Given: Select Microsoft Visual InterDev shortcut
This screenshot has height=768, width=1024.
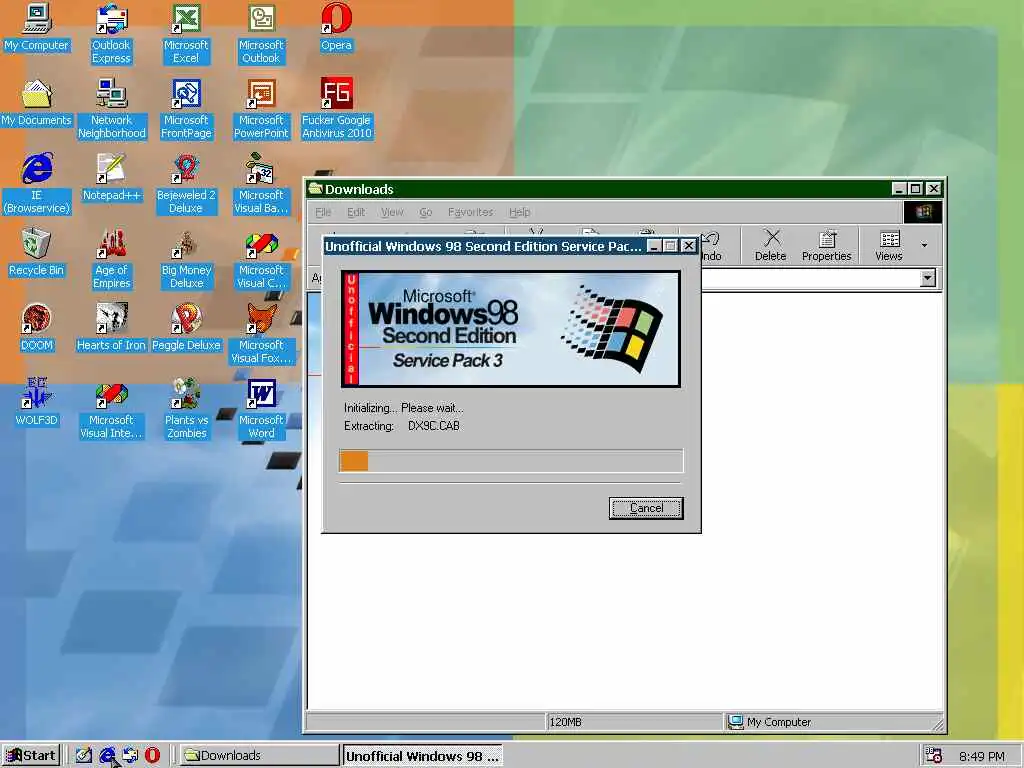Looking at the screenshot, I should 112,409.
